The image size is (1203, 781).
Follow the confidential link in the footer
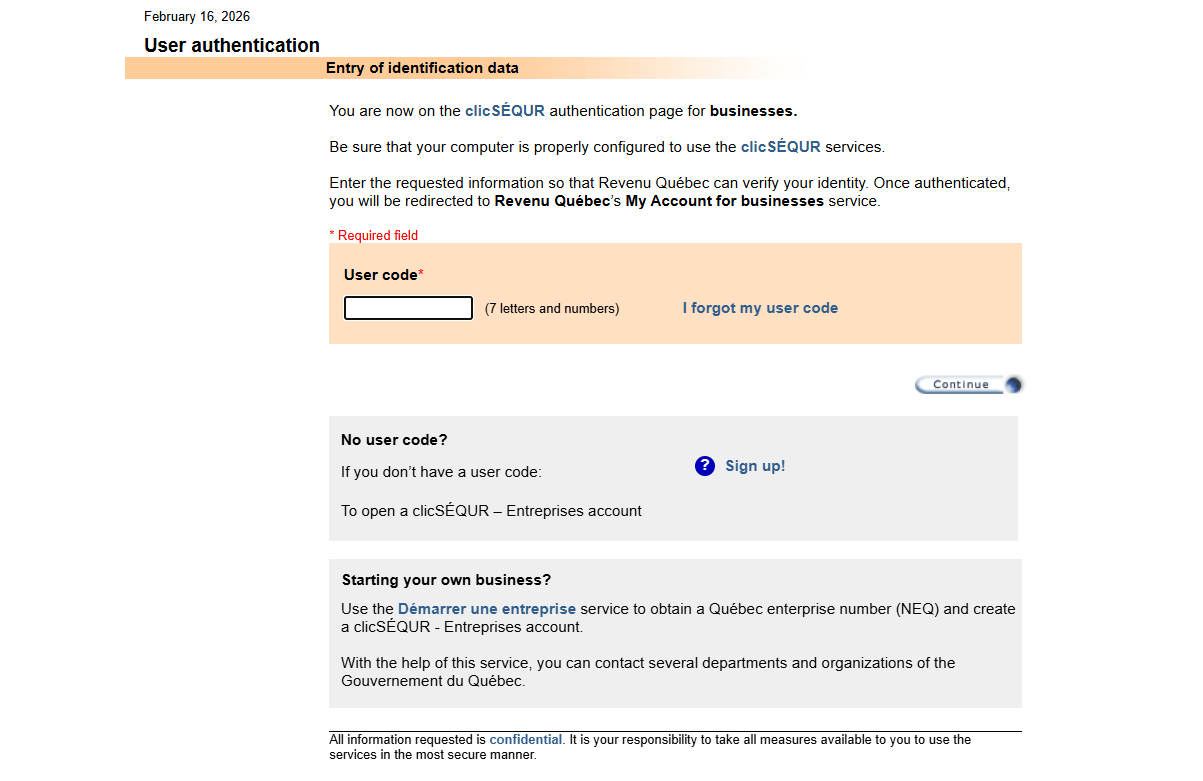point(526,740)
